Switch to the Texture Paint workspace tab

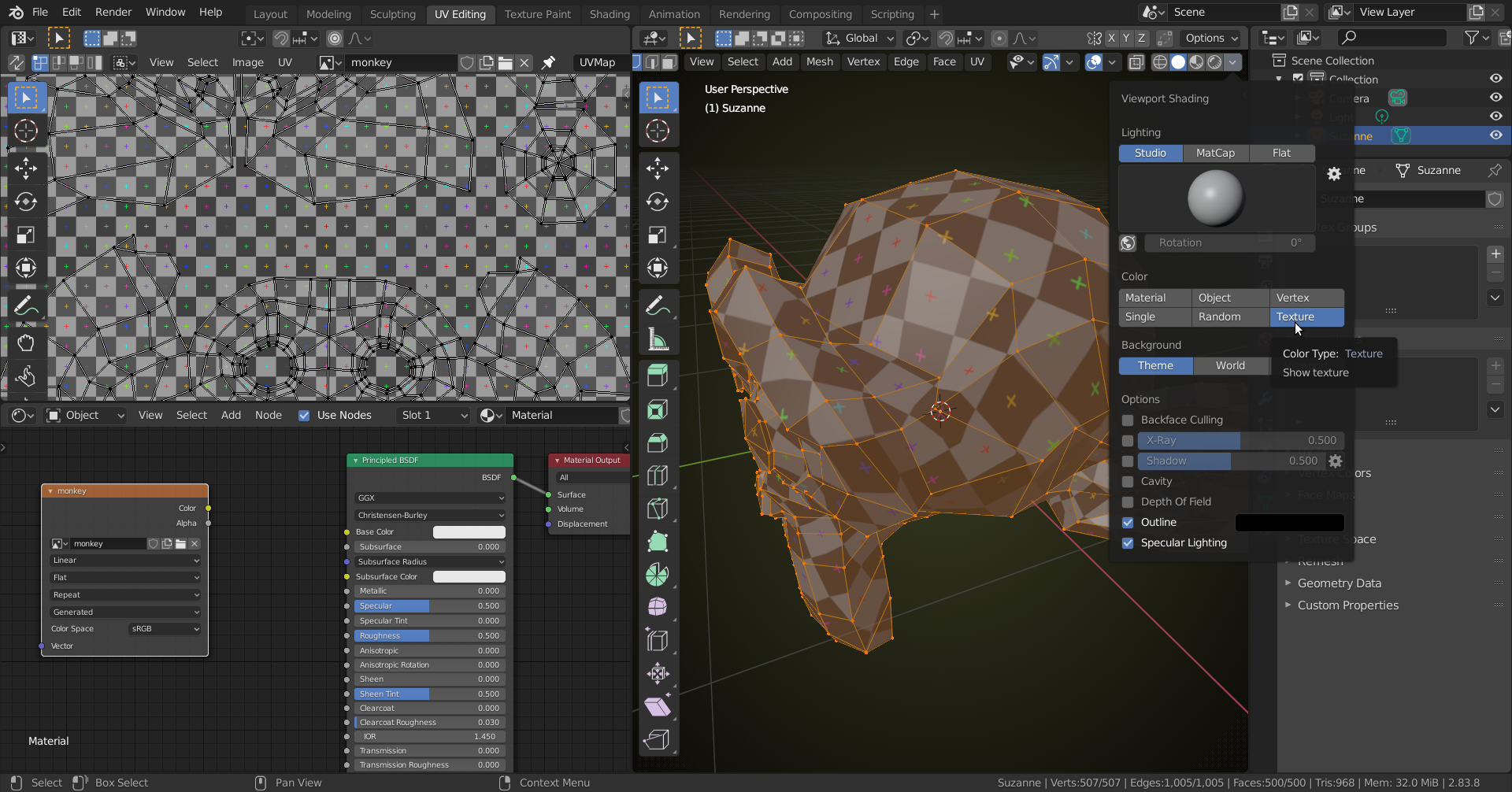click(x=537, y=14)
